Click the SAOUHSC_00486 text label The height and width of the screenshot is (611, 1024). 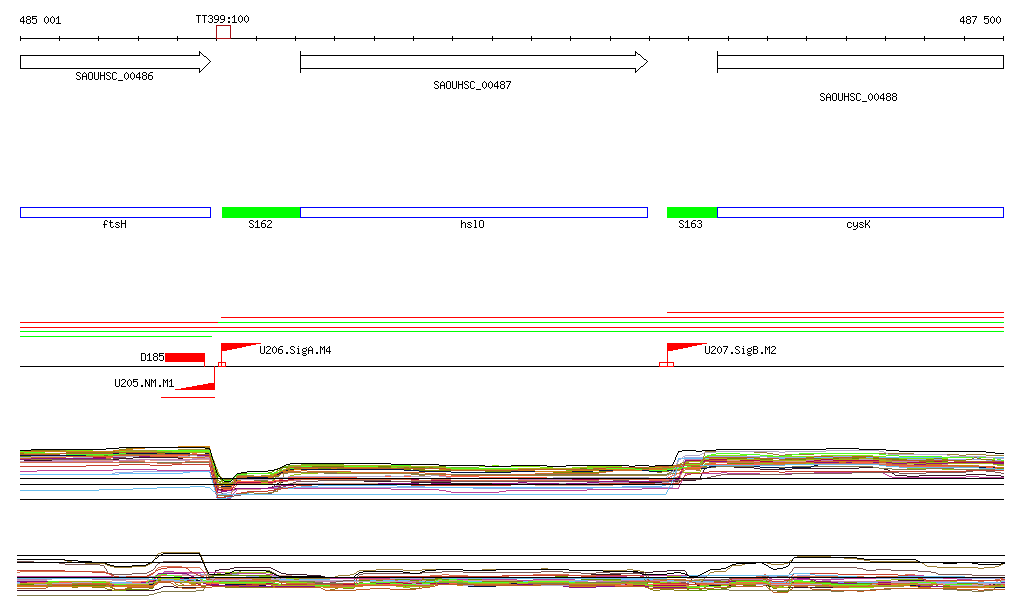pos(114,76)
